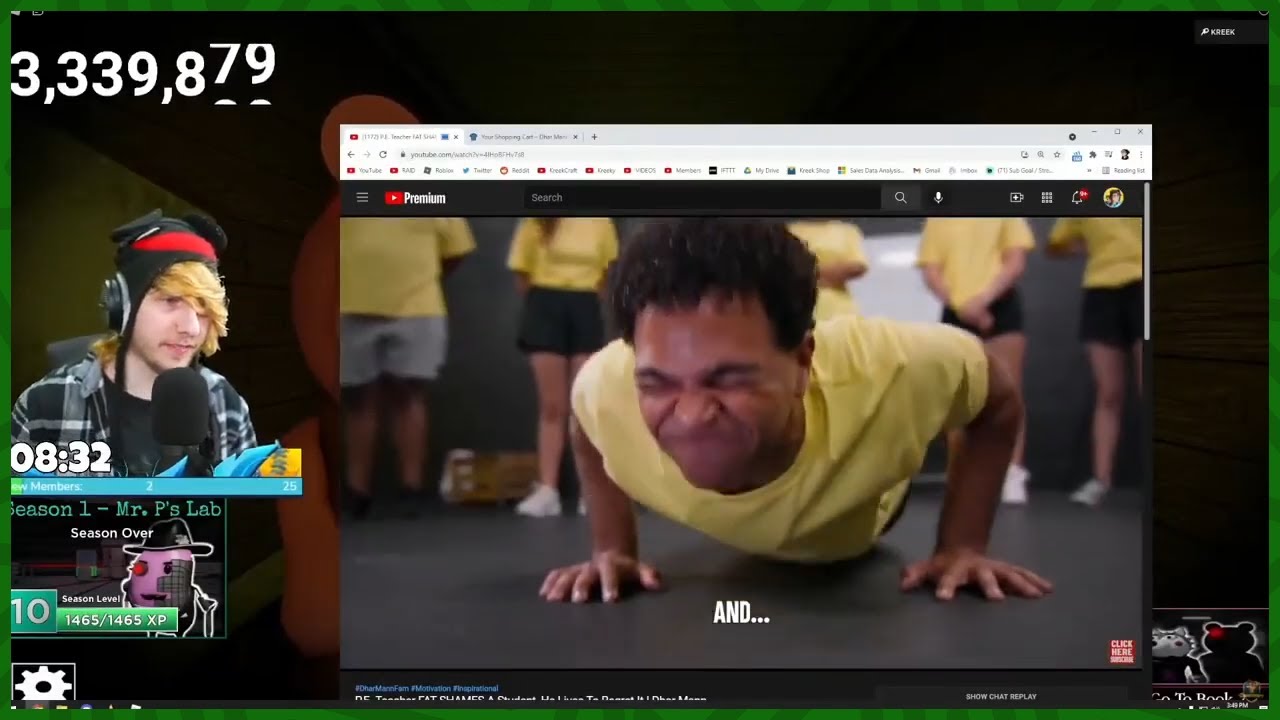Open the Chrome profile avatar
The width and height of the screenshot is (1280, 720).
click(1125, 155)
